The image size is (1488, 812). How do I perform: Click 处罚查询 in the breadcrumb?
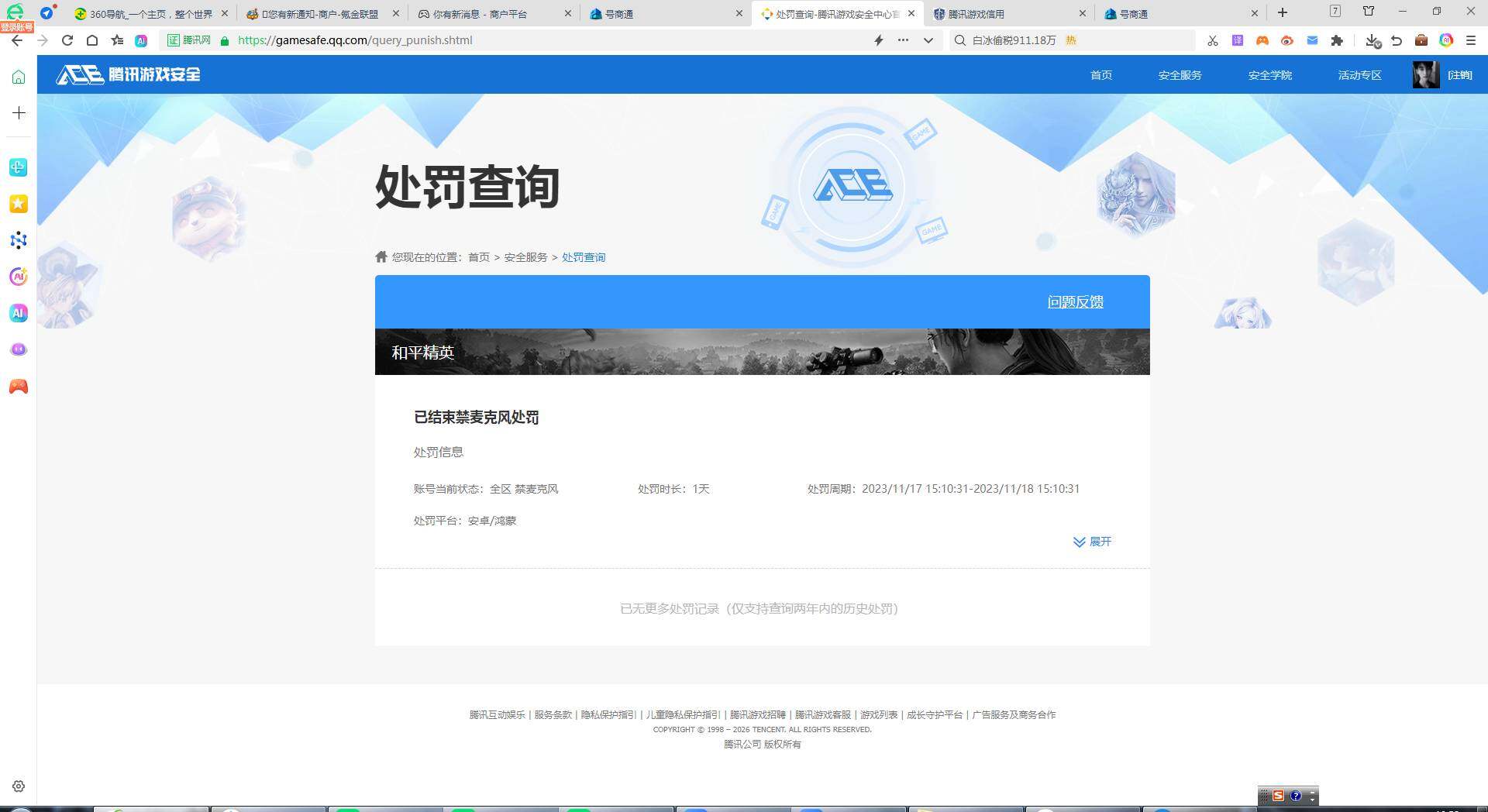[x=584, y=257]
